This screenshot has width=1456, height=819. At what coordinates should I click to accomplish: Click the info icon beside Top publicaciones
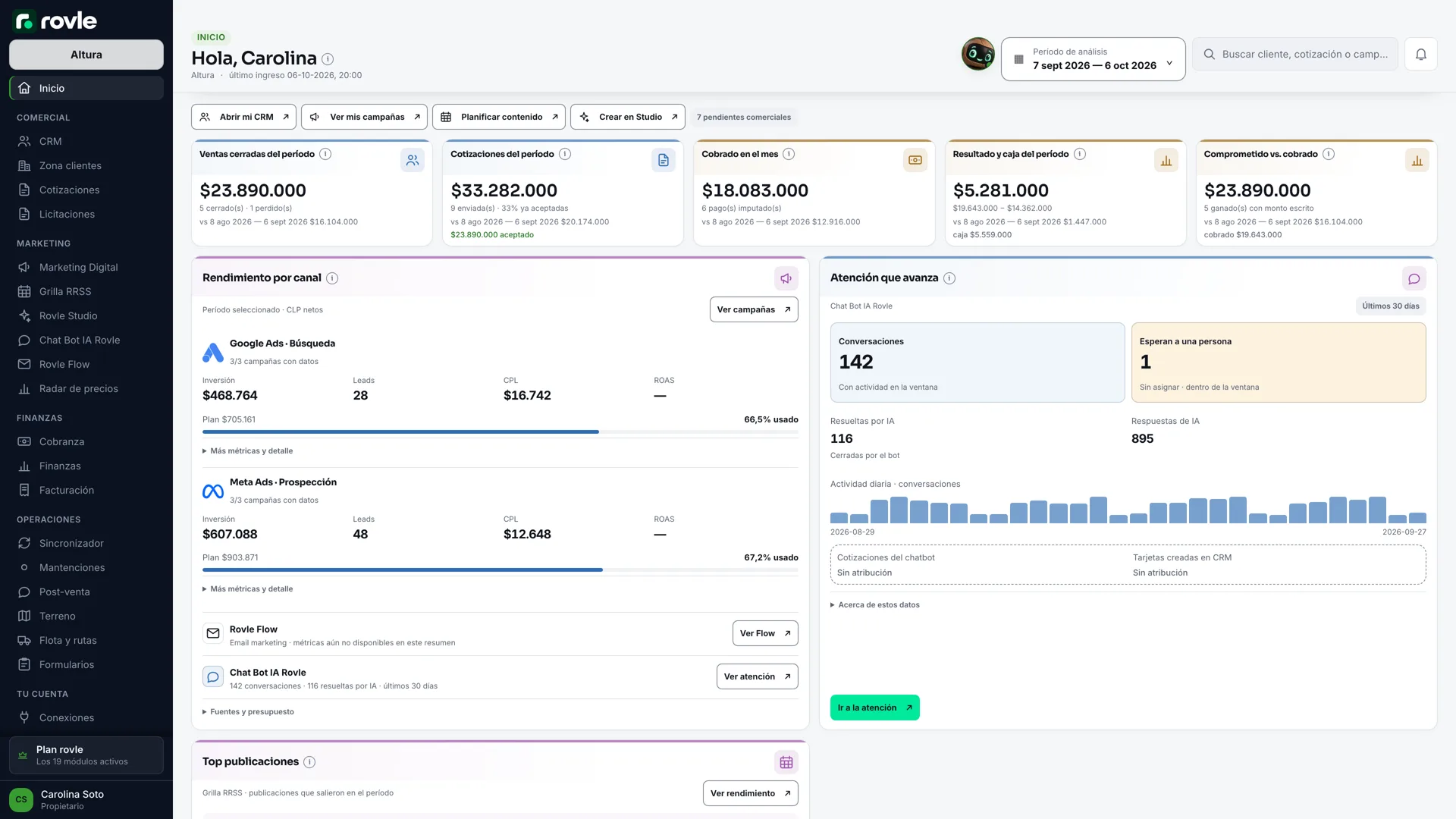pyautogui.click(x=309, y=762)
